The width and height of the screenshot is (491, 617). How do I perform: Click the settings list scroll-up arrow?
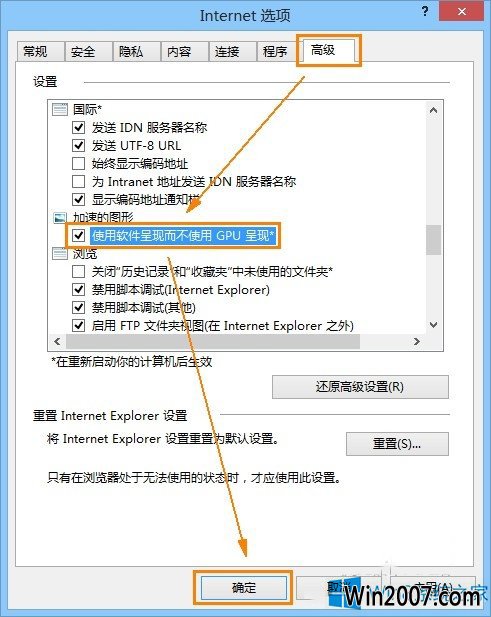point(434,110)
